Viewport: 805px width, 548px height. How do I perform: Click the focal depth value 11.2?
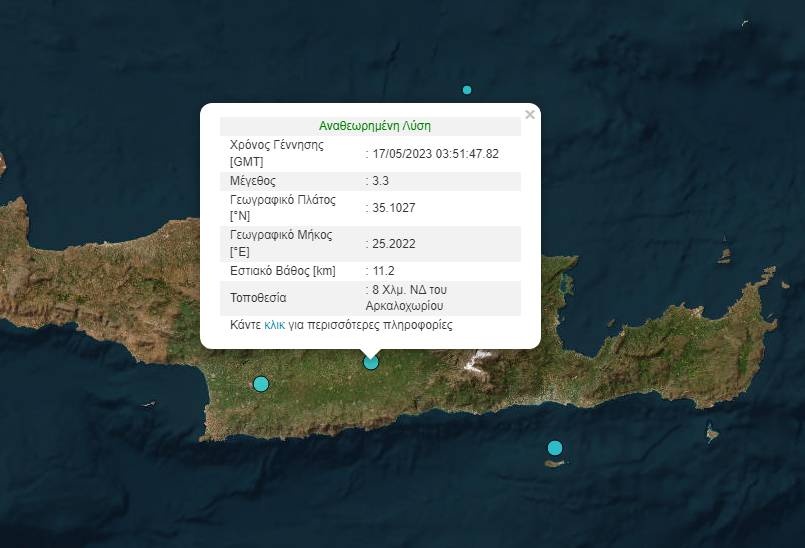383,271
